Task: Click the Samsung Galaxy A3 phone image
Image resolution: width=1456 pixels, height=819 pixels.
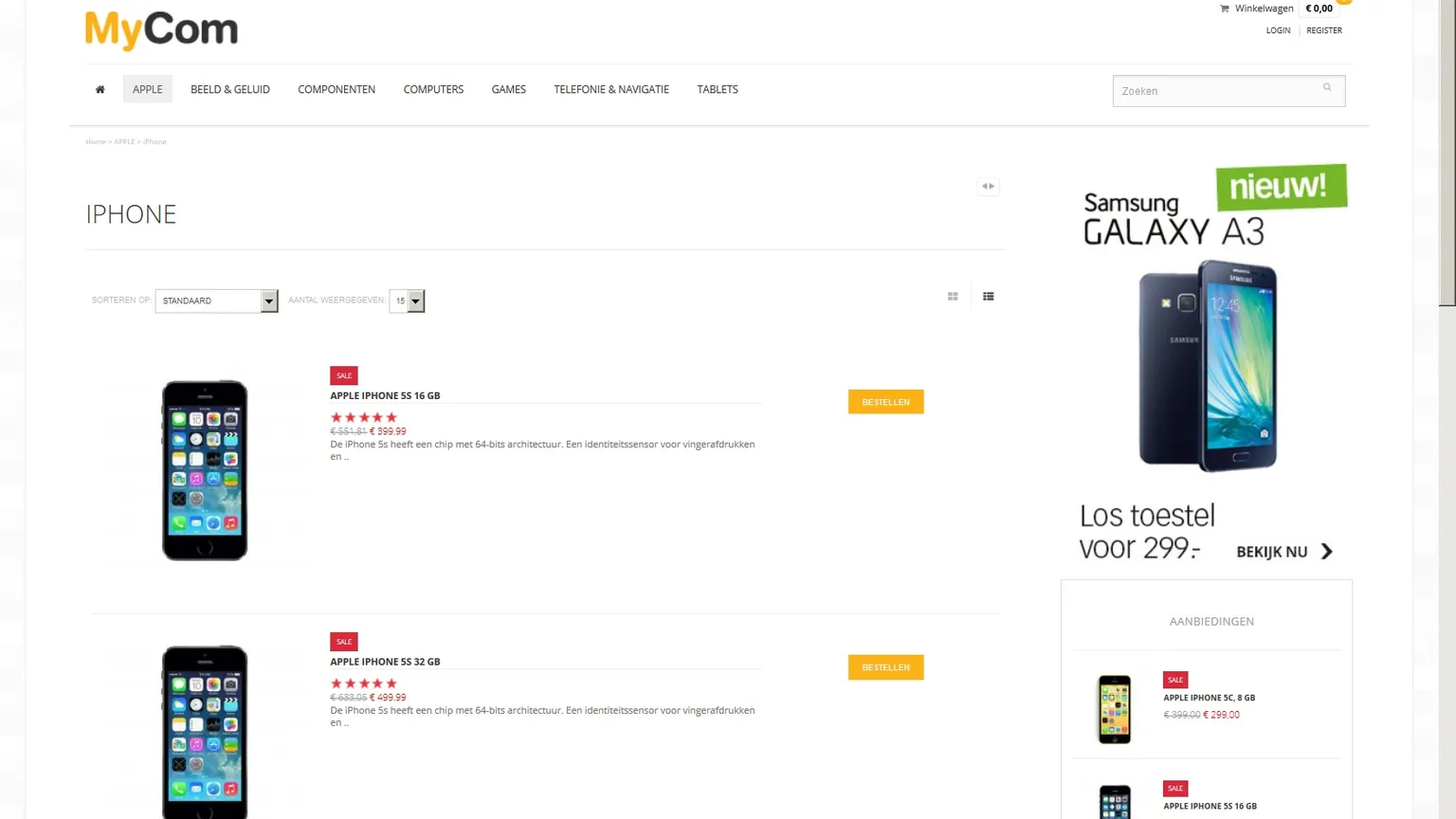Action: [x=1209, y=366]
